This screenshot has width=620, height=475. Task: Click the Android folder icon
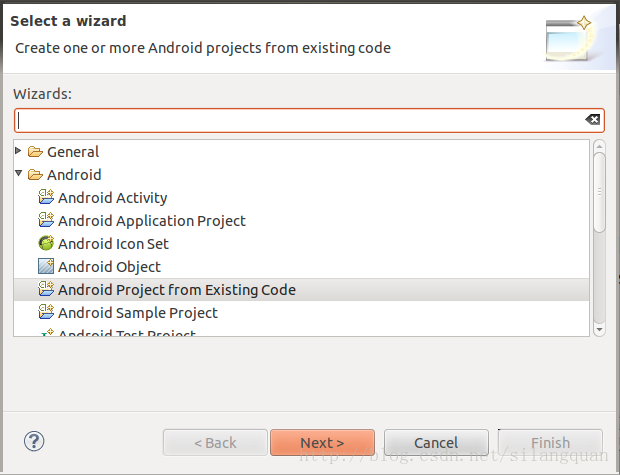(x=35, y=174)
